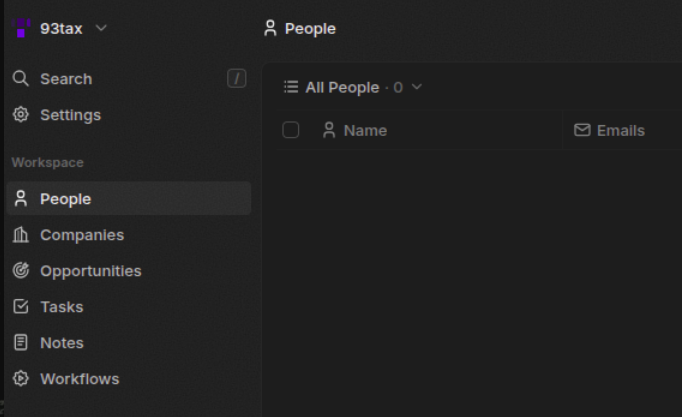
Task: Navigate to Workflows in the sidebar
Action: [80, 379]
